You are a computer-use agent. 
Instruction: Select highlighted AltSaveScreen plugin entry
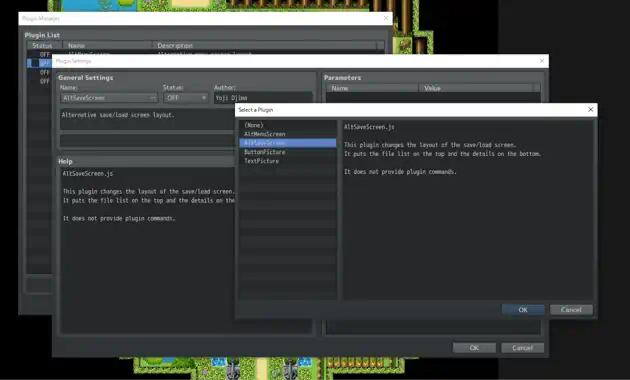click(288, 143)
